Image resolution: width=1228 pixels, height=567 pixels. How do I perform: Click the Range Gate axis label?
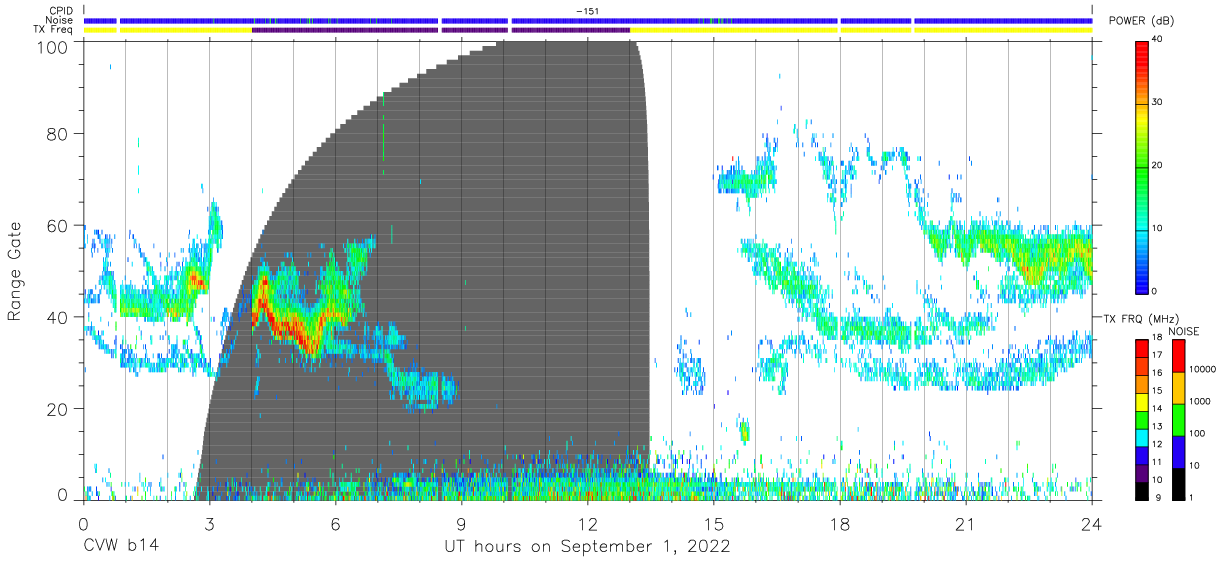coord(16,270)
